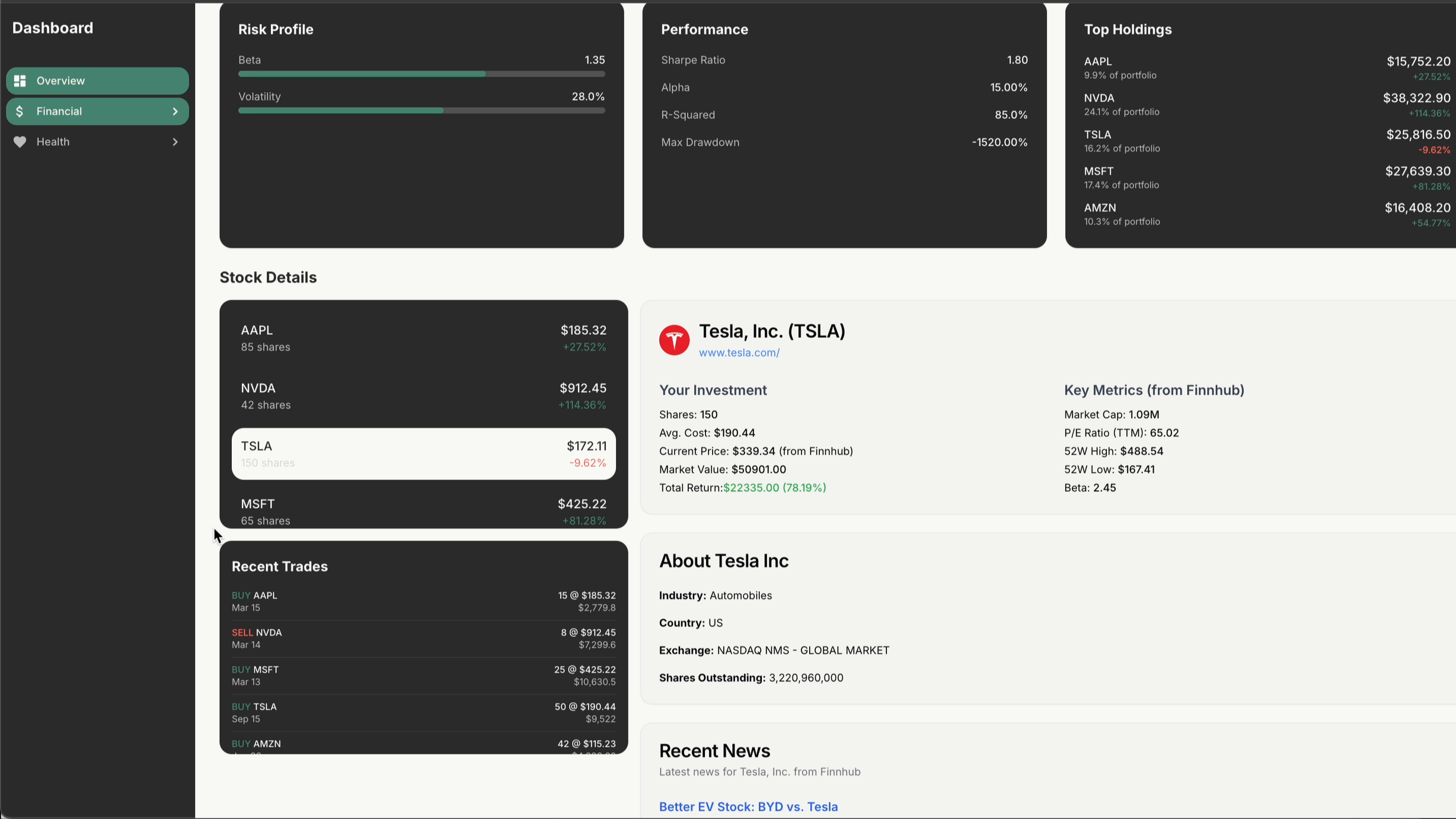Click the SELL NVDA trade entry

(423, 638)
